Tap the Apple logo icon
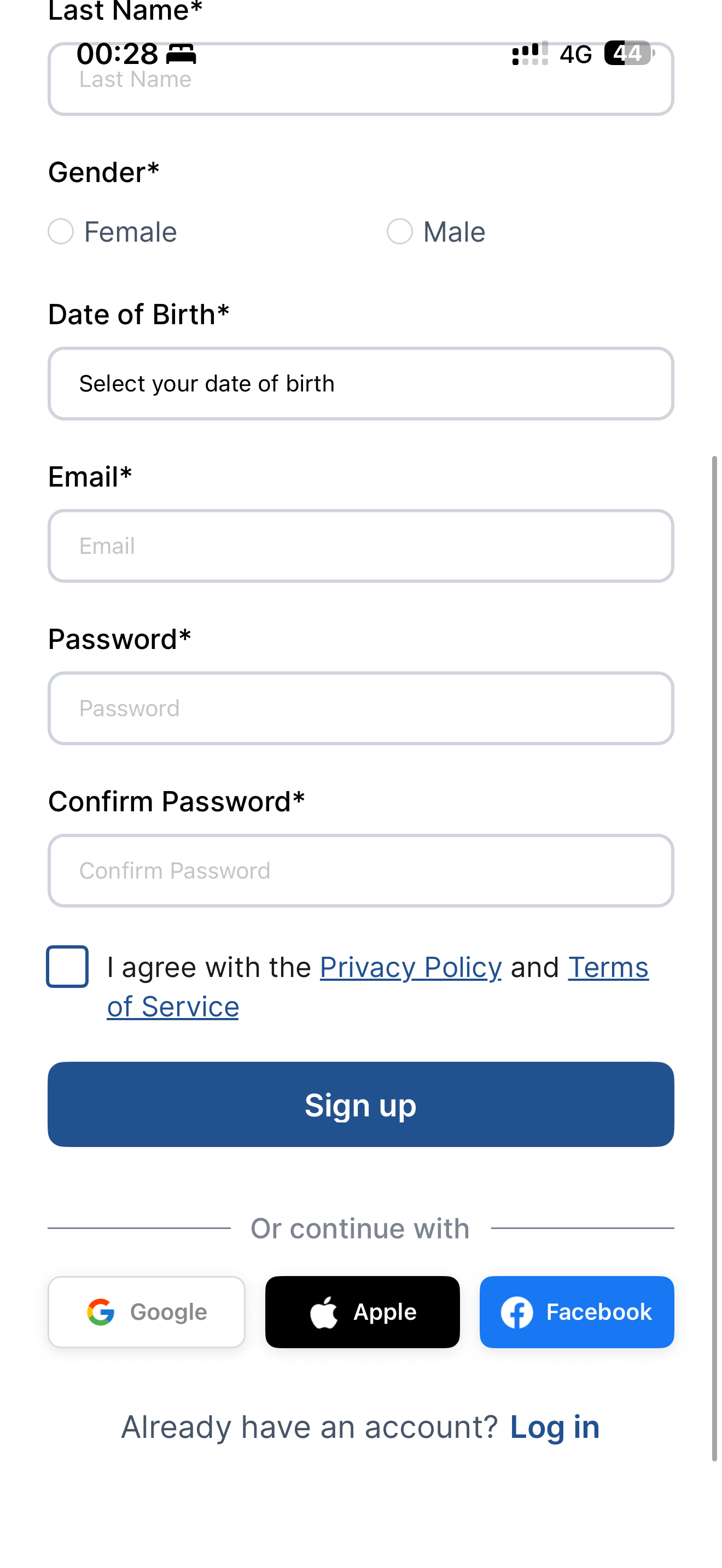 pos(324,1312)
